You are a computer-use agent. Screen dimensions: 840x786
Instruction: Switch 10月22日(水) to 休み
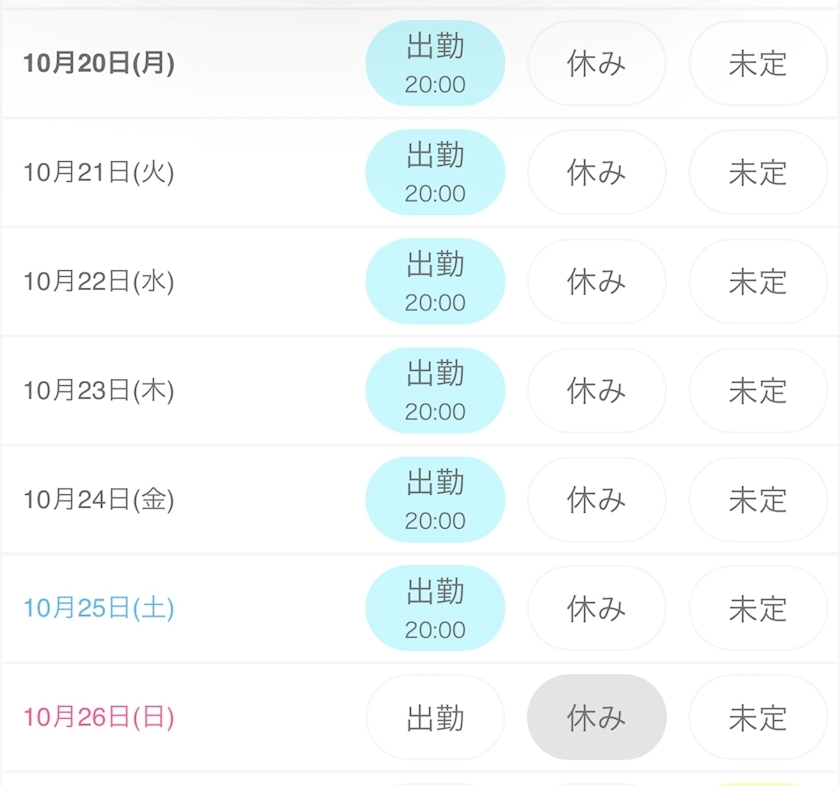pyautogui.click(x=596, y=281)
